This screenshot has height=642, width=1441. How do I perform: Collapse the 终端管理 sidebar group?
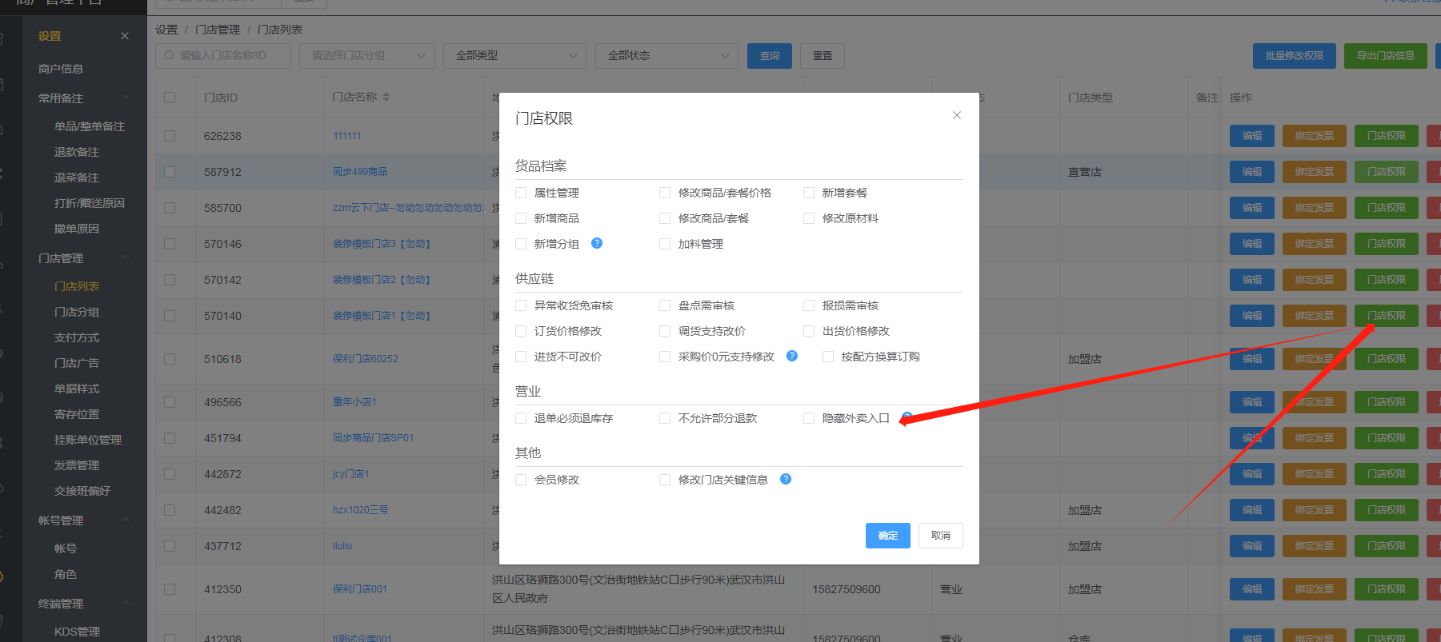pyautogui.click(x=126, y=604)
